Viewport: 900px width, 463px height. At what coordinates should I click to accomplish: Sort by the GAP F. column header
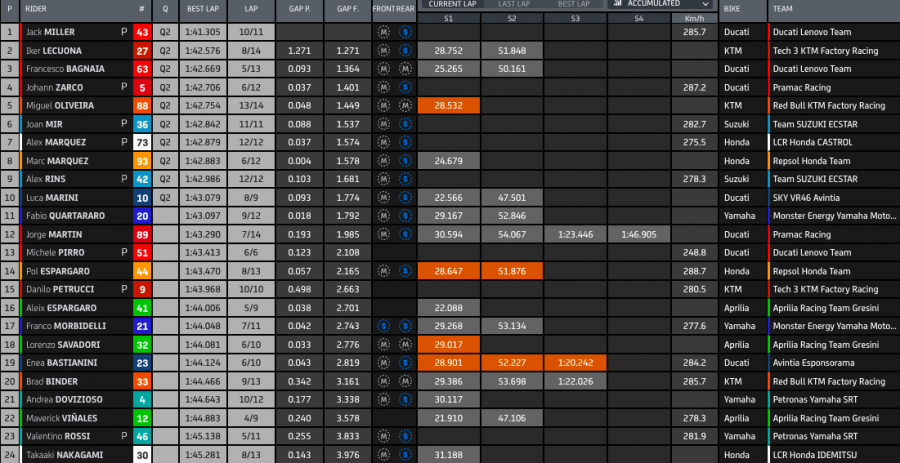[347, 10]
